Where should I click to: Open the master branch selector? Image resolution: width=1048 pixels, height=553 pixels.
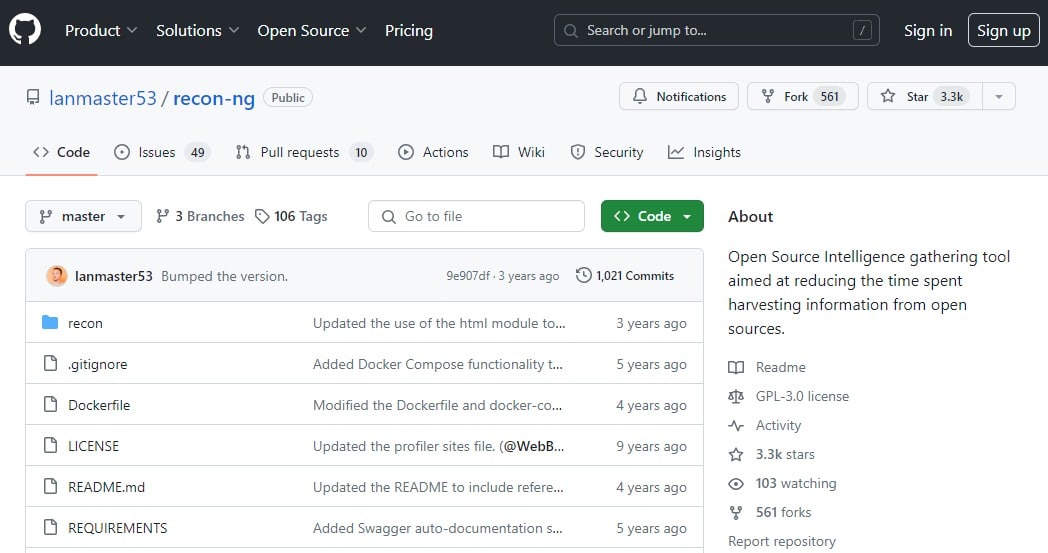(83, 216)
